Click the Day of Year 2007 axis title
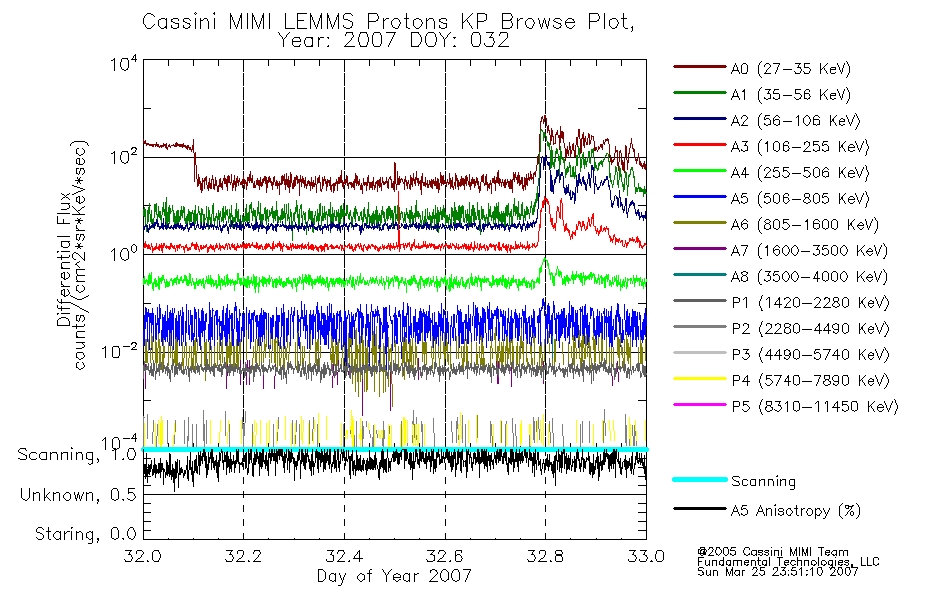The height and width of the screenshot is (600, 950). [x=394, y=576]
